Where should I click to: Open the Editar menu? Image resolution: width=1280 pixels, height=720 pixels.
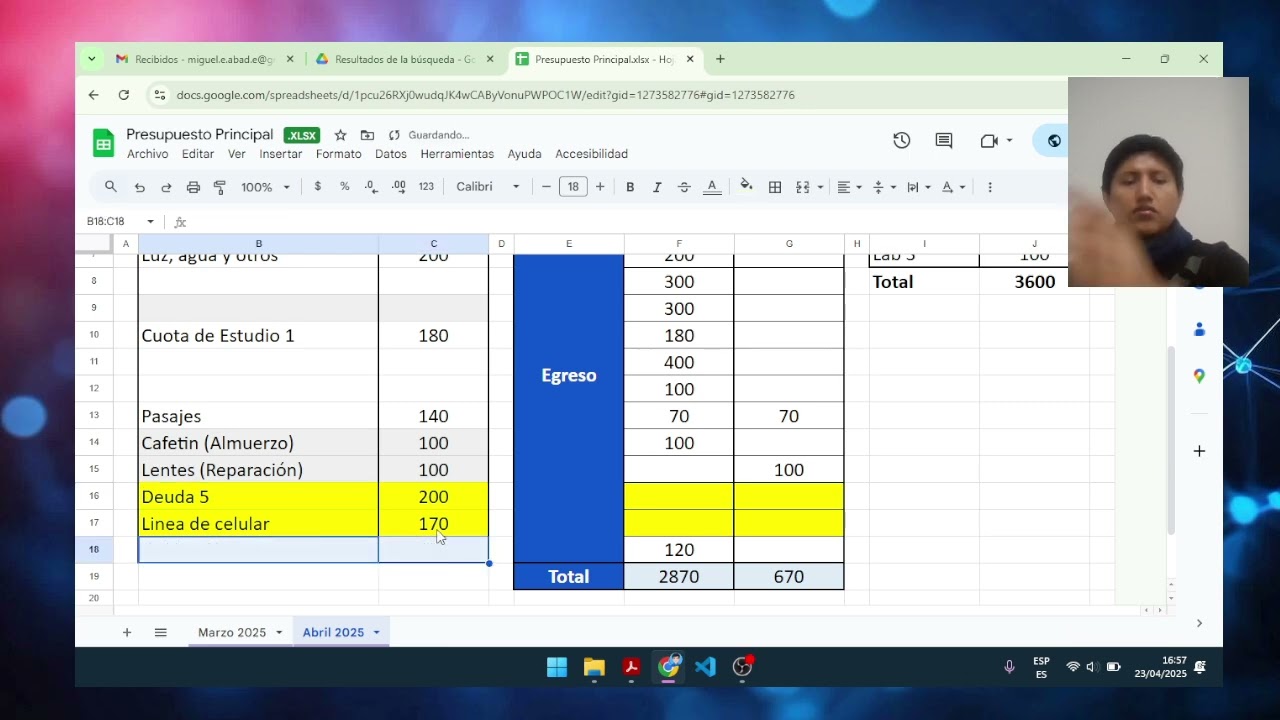[198, 154]
